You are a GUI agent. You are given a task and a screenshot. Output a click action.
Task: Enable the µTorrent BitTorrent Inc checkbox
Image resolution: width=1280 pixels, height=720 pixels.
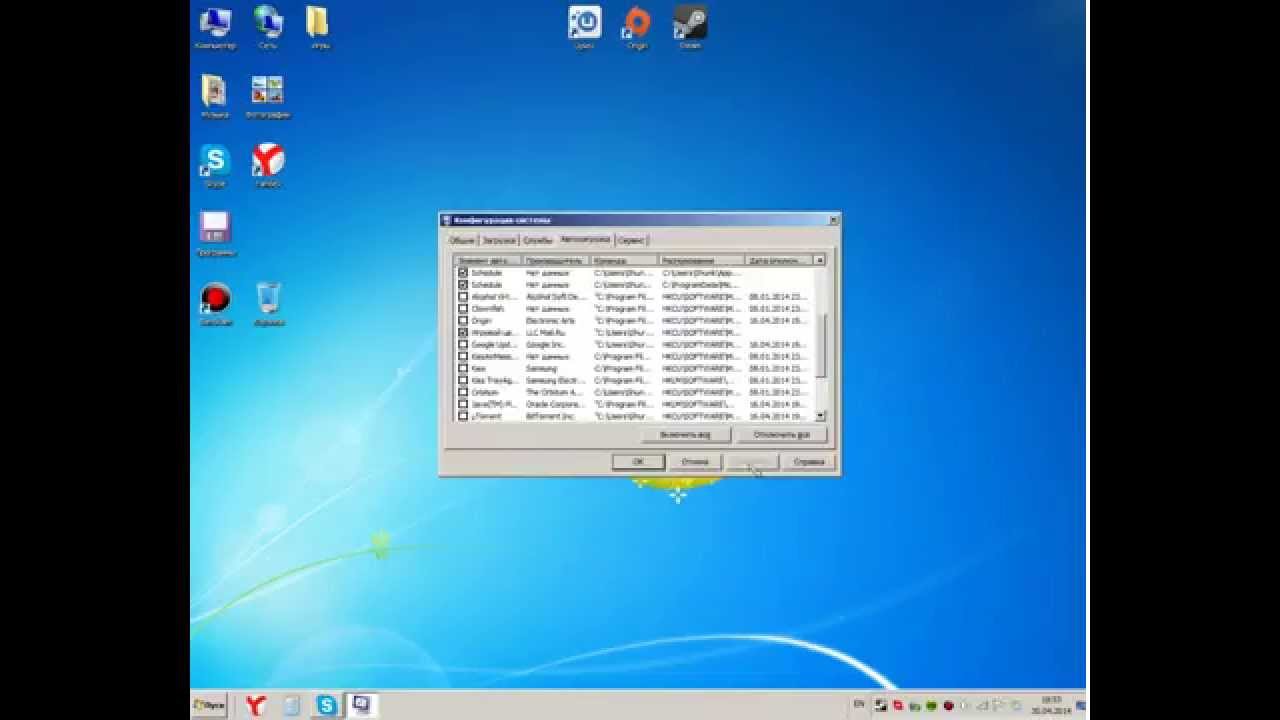tap(463, 416)
